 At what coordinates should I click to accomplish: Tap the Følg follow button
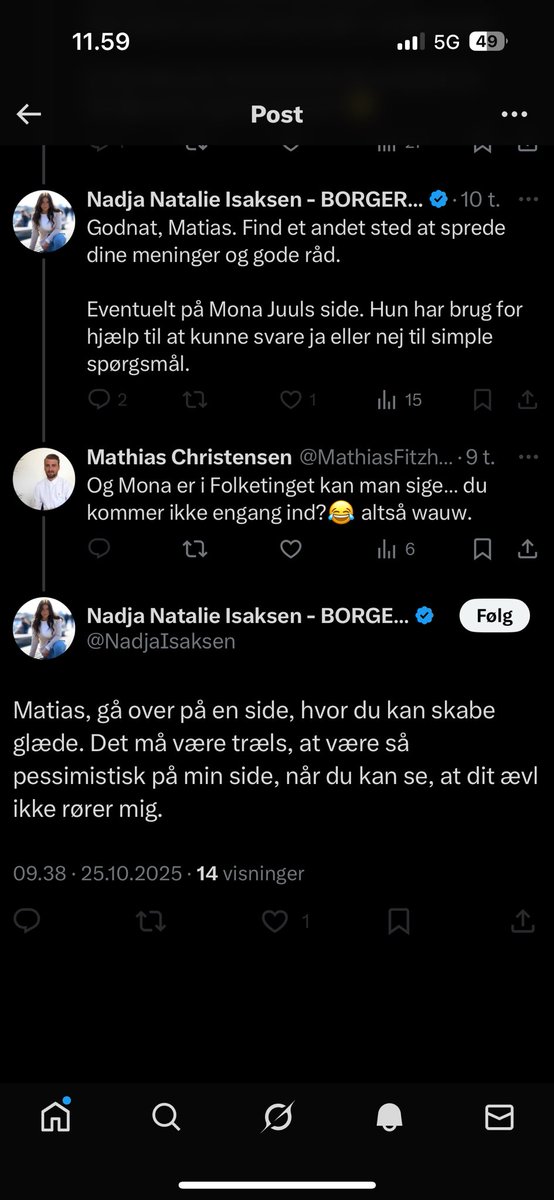[x=493, y=617]
